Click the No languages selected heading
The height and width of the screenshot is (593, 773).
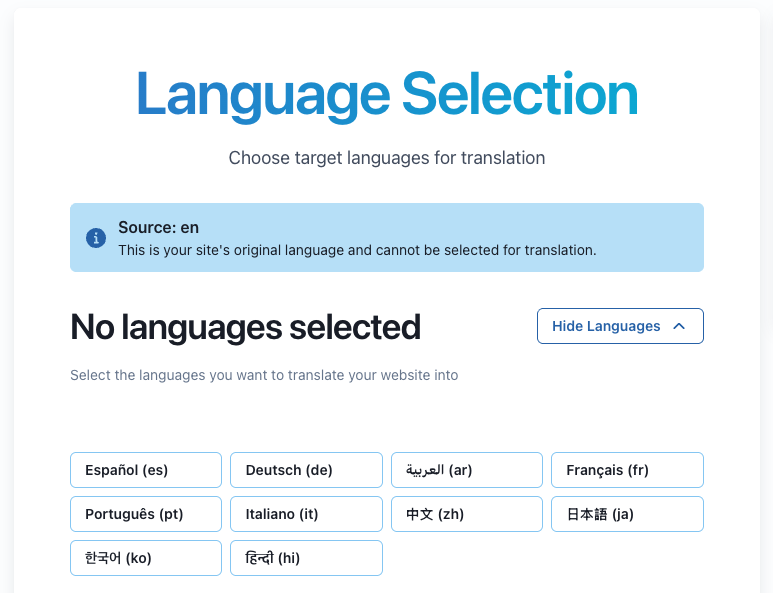coord(245,327)
